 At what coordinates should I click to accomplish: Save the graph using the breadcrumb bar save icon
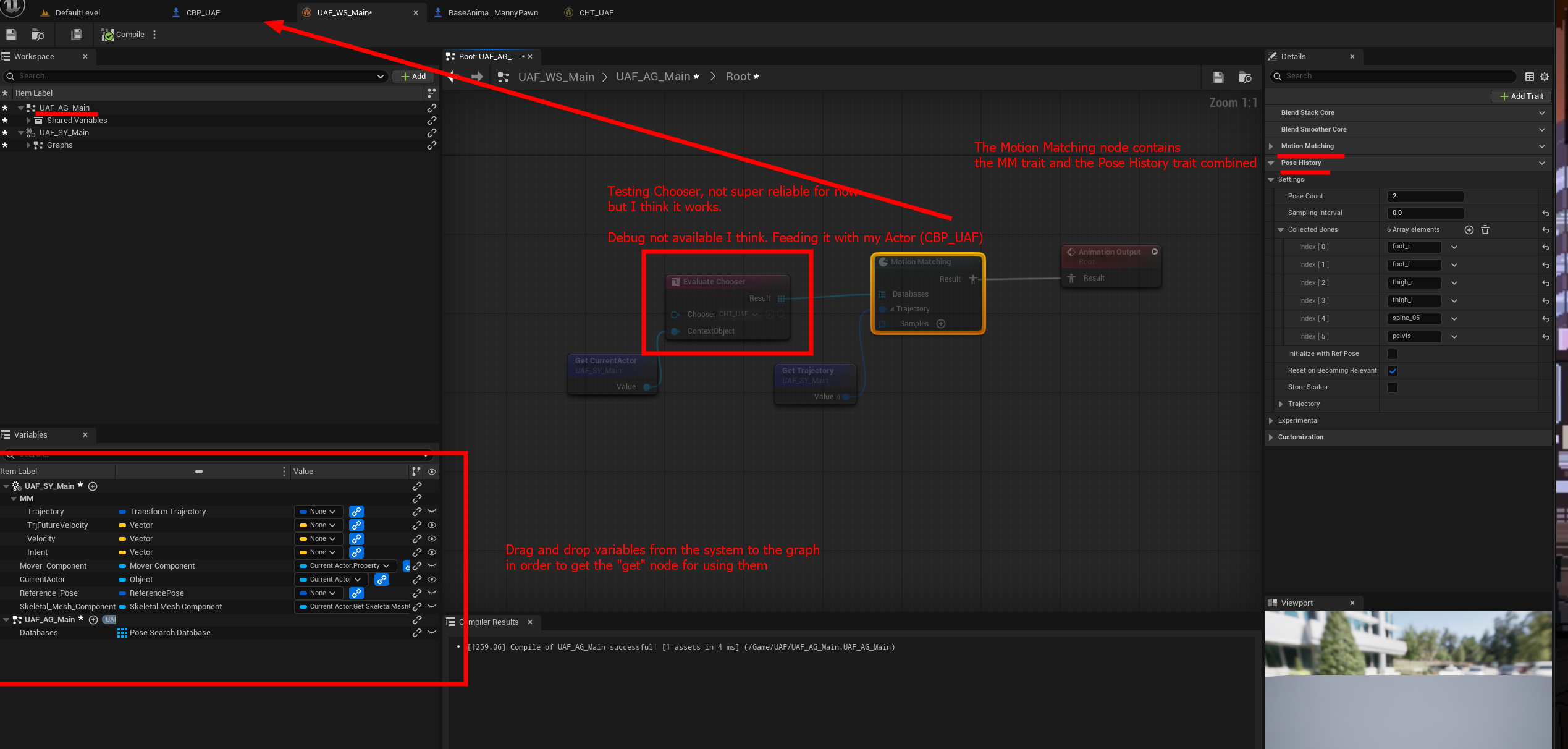(1218, 77)
